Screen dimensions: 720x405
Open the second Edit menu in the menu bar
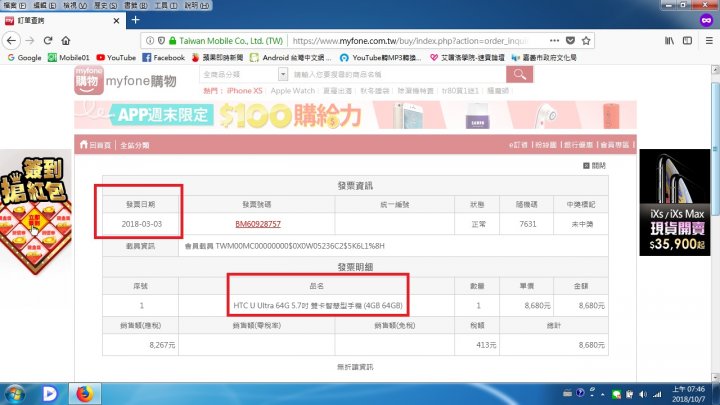tap(45, 6)
